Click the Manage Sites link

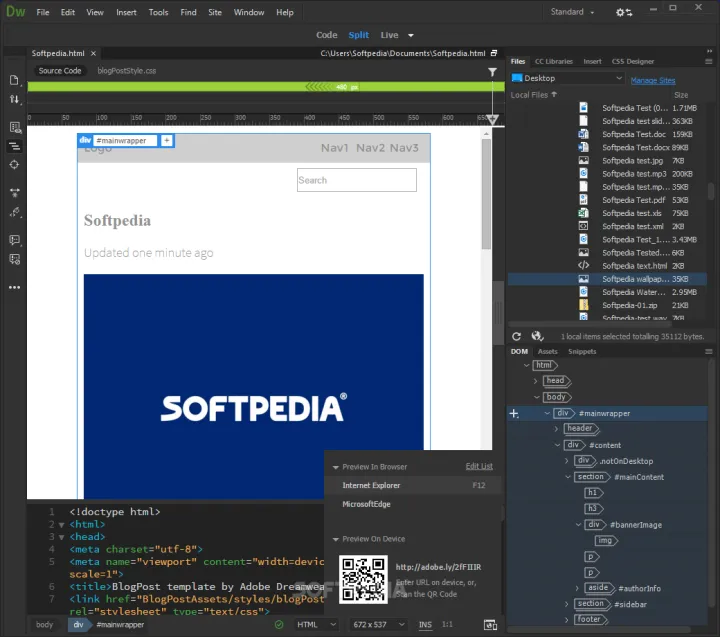652,80
